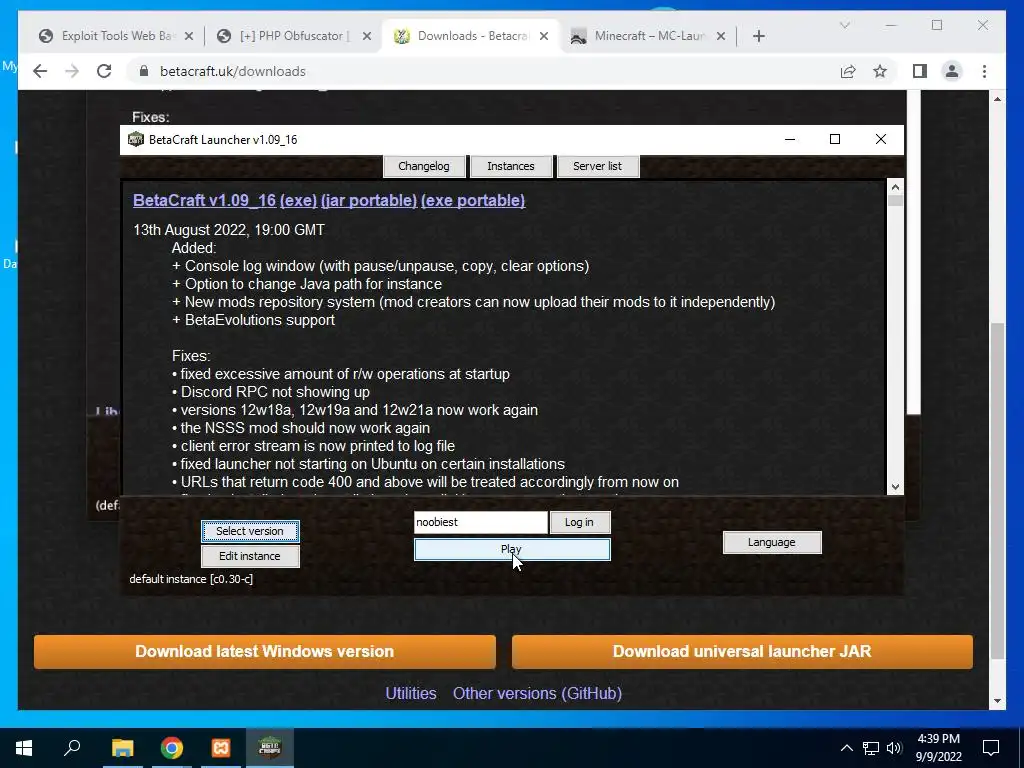
Task: Click Chrome icon in taskbar
Action: click(x=172, y=748)
